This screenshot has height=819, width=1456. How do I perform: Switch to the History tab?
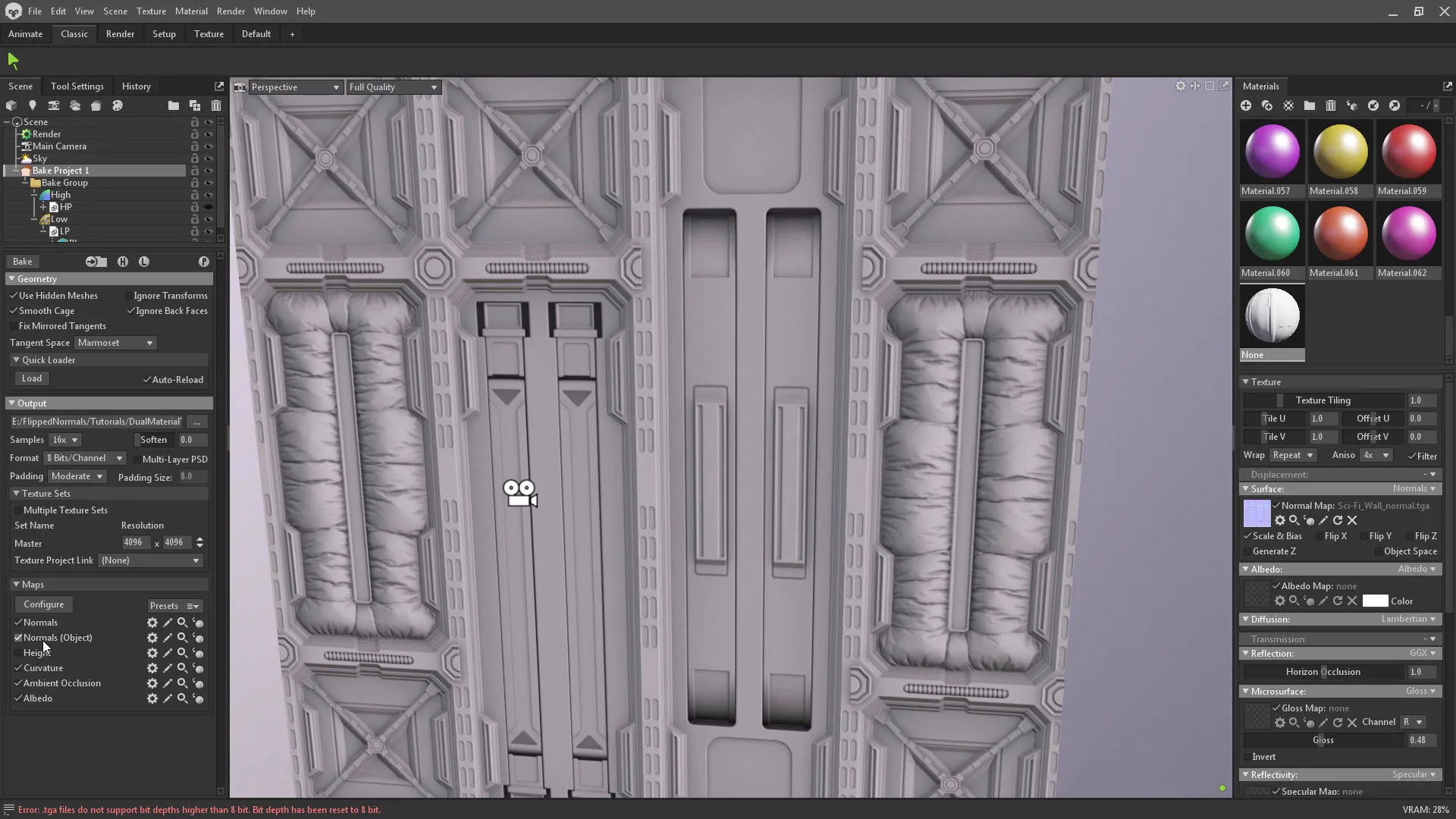(x=136, y=86)
